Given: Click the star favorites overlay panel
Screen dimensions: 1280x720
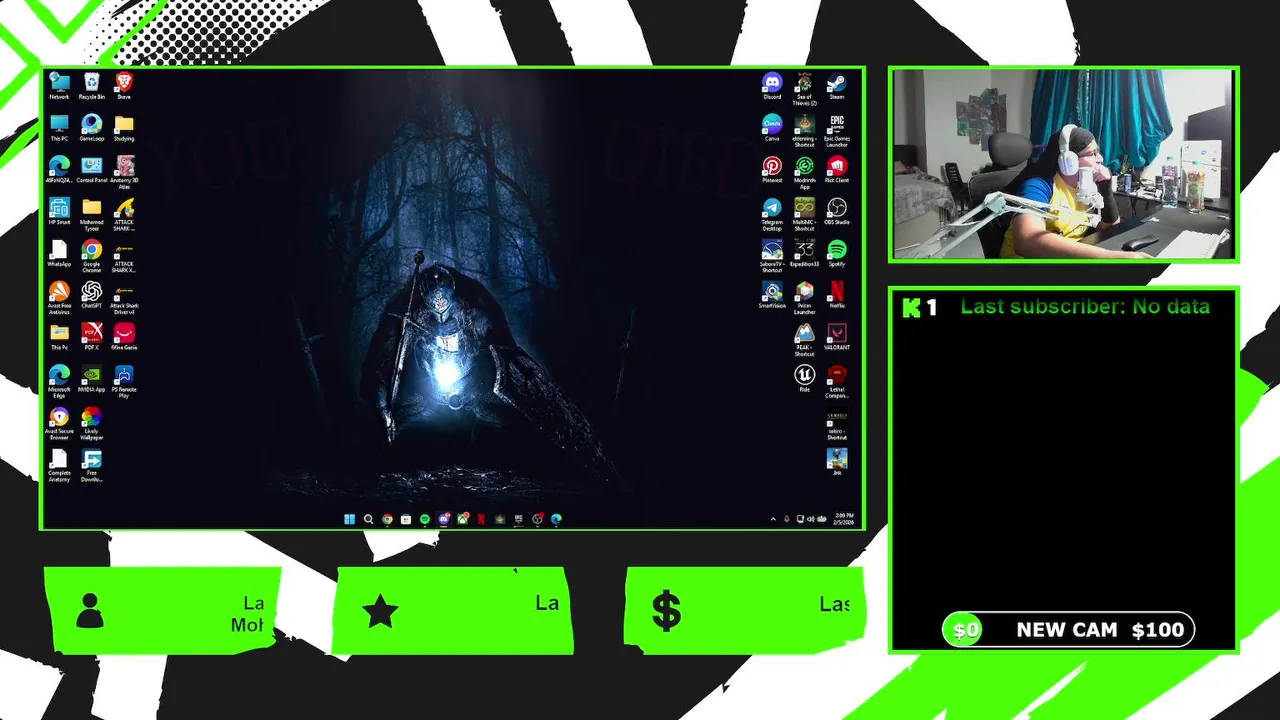Looking at the screenshot, I should (x=453, y=610).
